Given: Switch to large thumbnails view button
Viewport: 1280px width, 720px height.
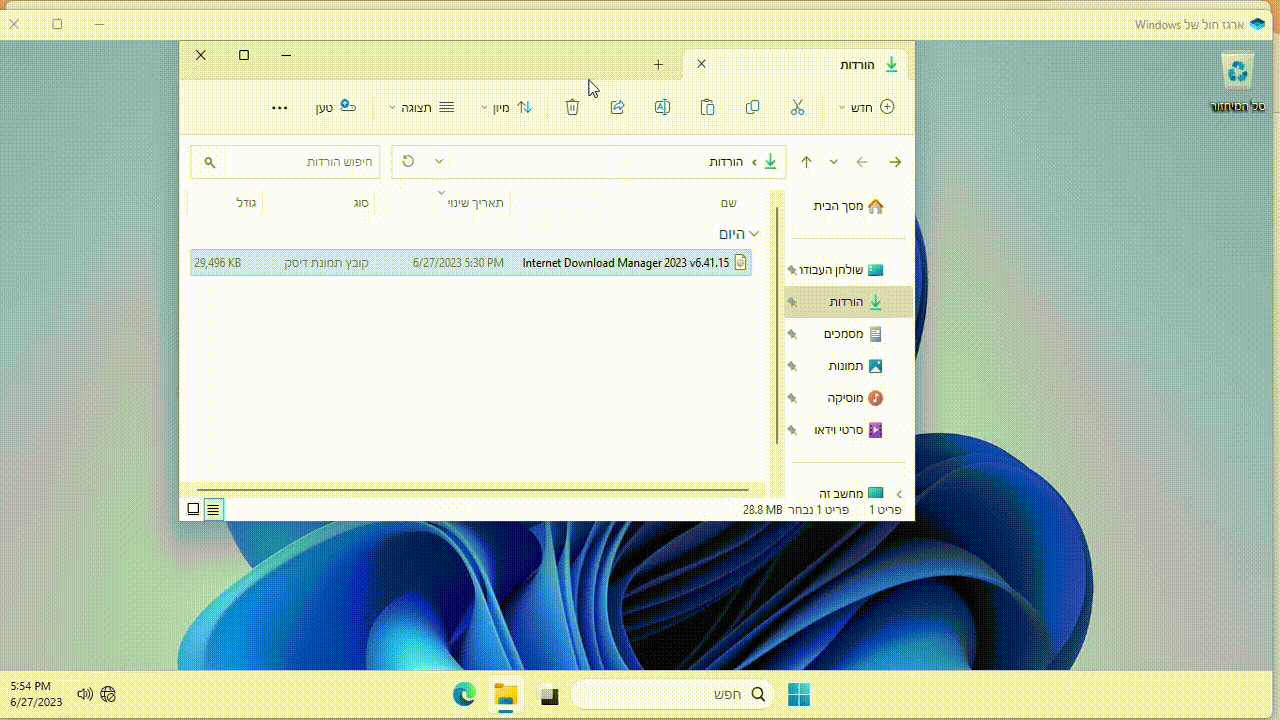Looking at the screenshot, I should pyautogui.click(x=193, y=509).
